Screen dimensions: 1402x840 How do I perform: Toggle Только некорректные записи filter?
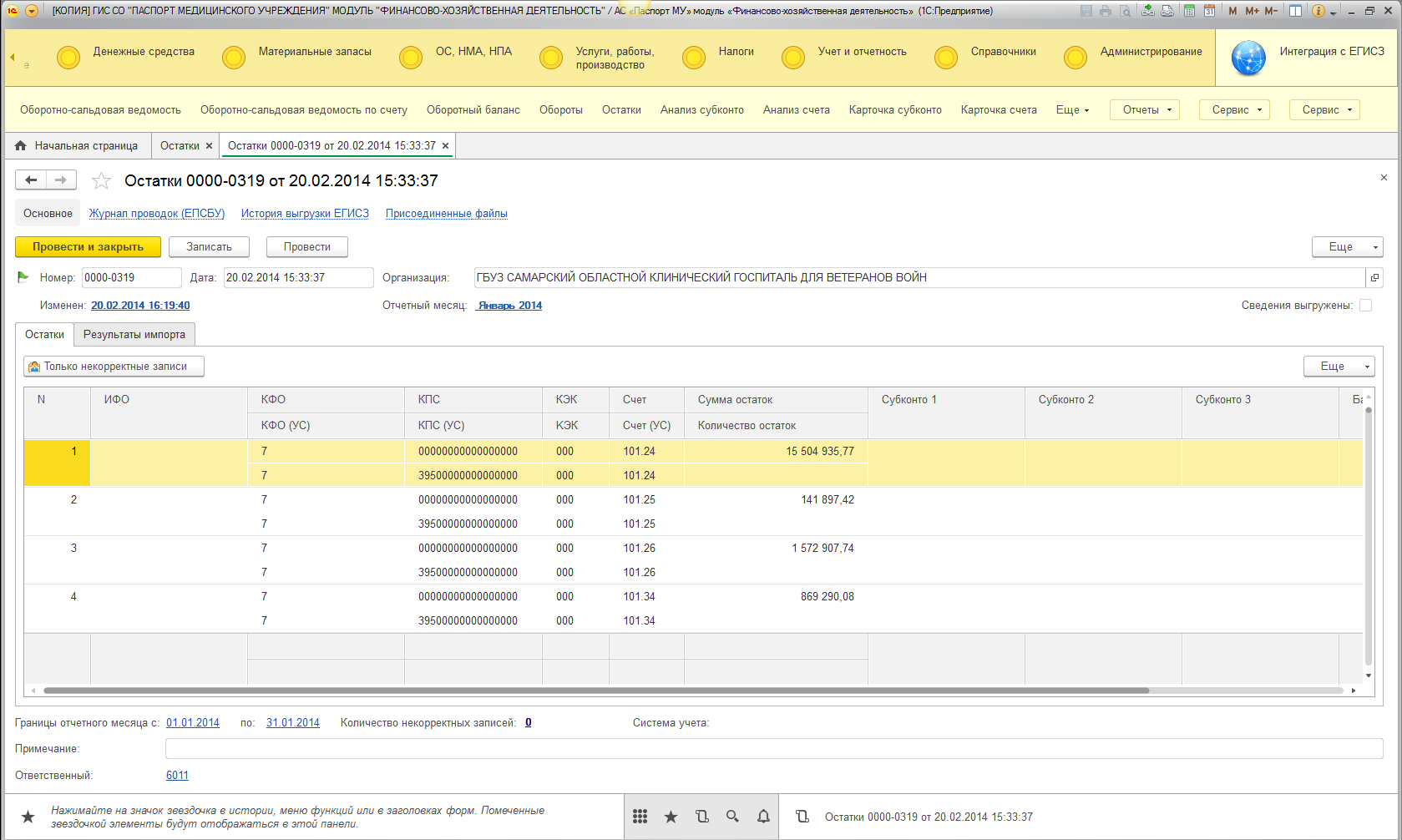(114, 367)
